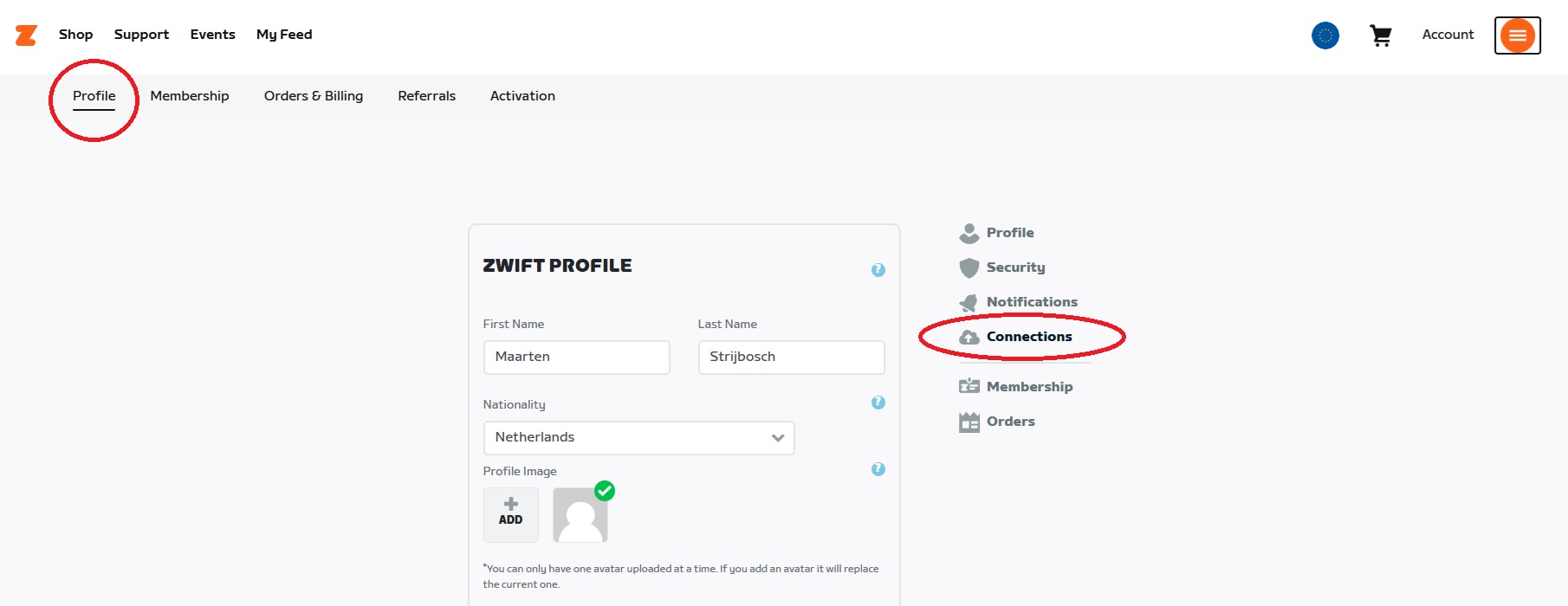Screen dimensions: 1568x606
Task: Click help icon beside Profile Image label
Action: tap(878, 469)
